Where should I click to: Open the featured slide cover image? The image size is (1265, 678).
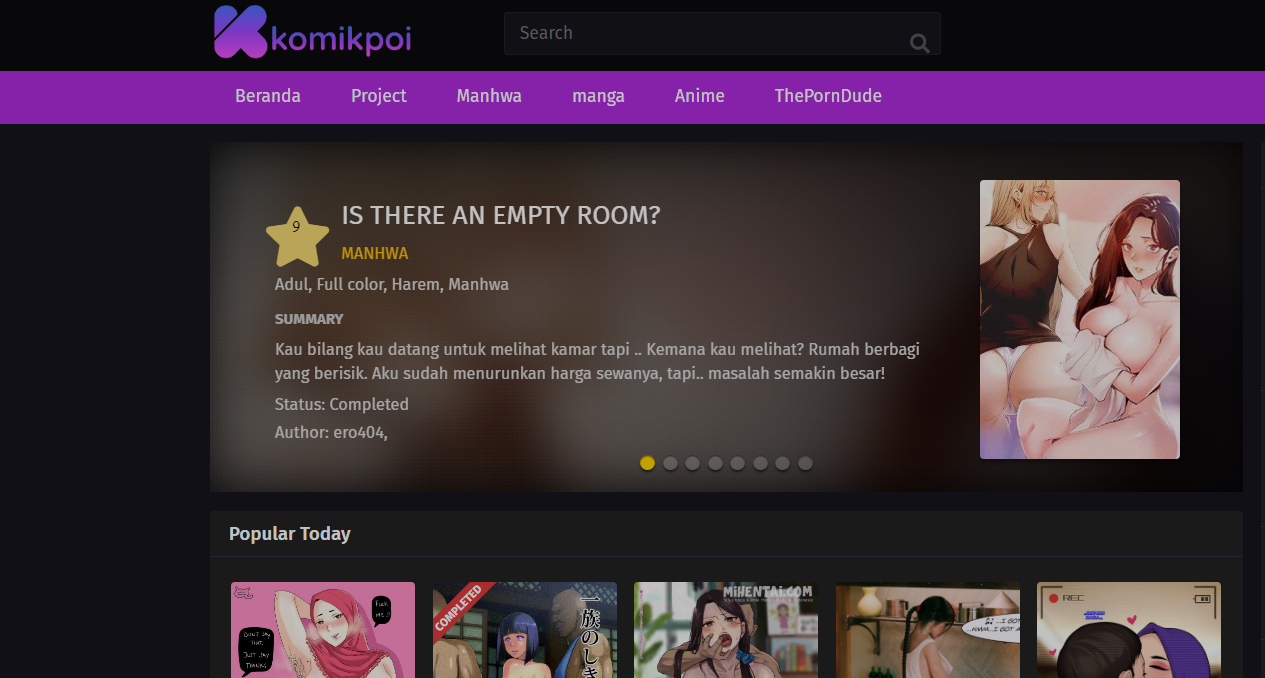pyautogui.click(x=1080, y=319)
